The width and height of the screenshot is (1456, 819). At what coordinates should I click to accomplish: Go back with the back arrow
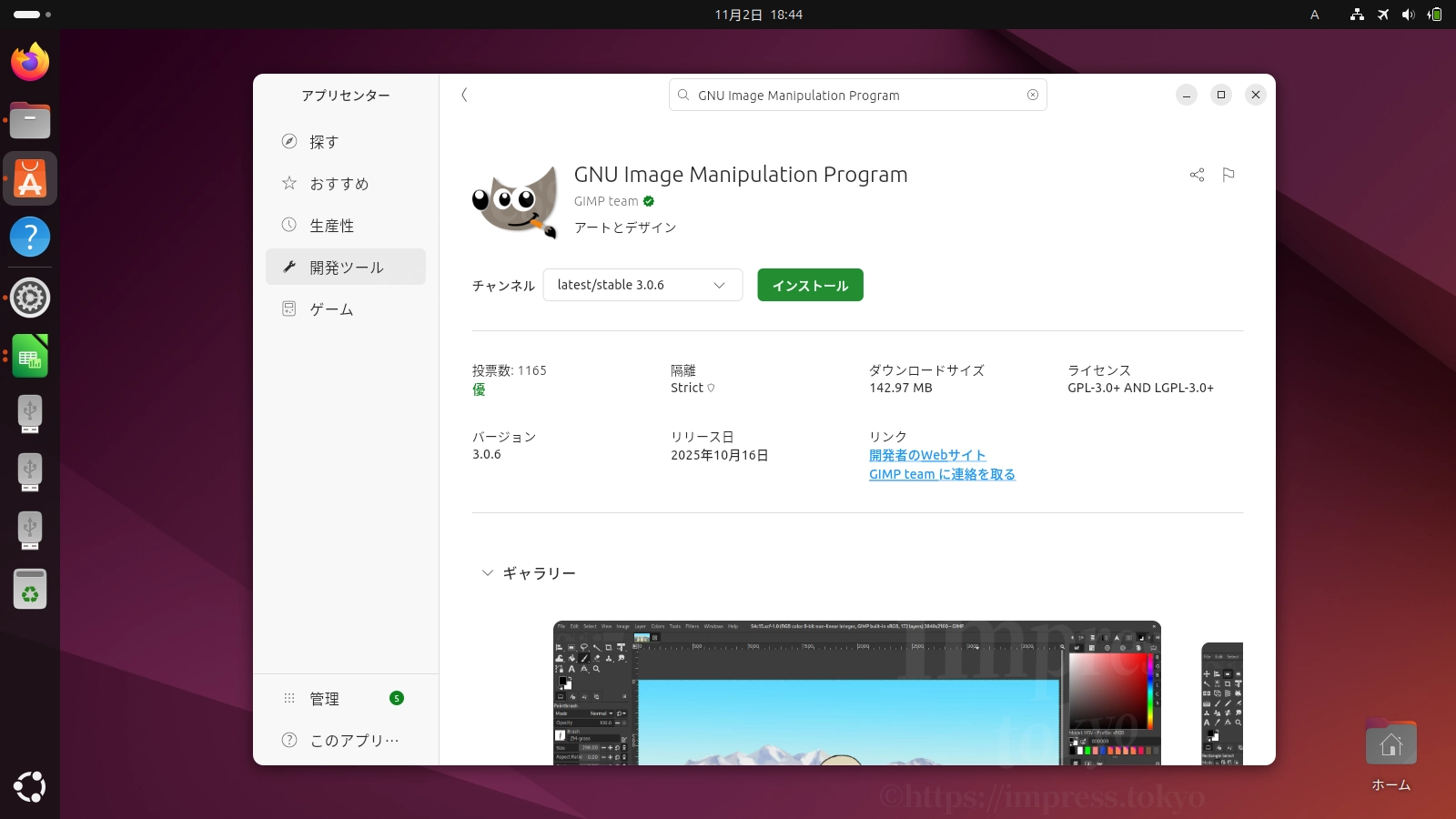point(464,95)
